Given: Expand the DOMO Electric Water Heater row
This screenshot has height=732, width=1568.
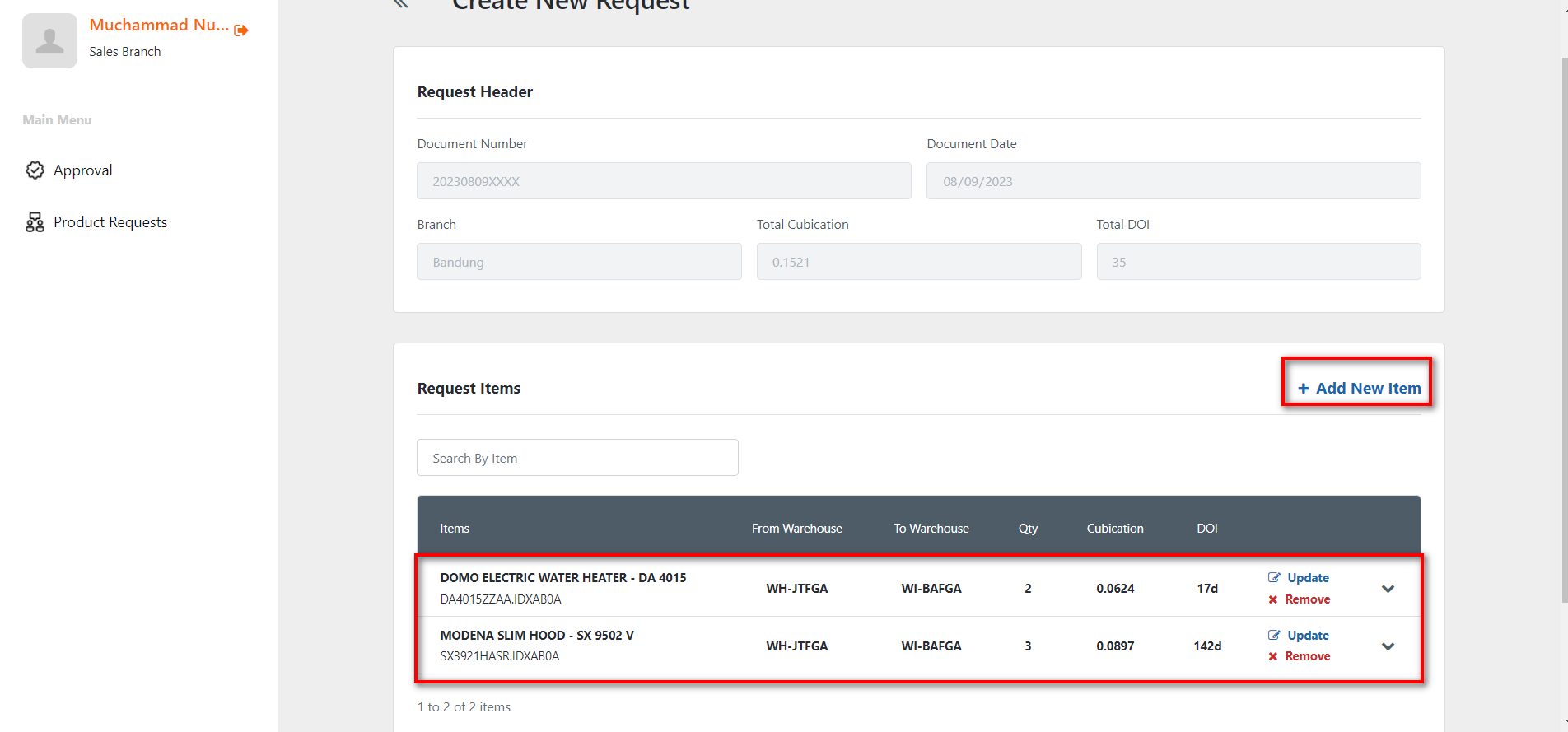Looking at the screenshot, I should pyautogui.click(x=1388, y=589).
